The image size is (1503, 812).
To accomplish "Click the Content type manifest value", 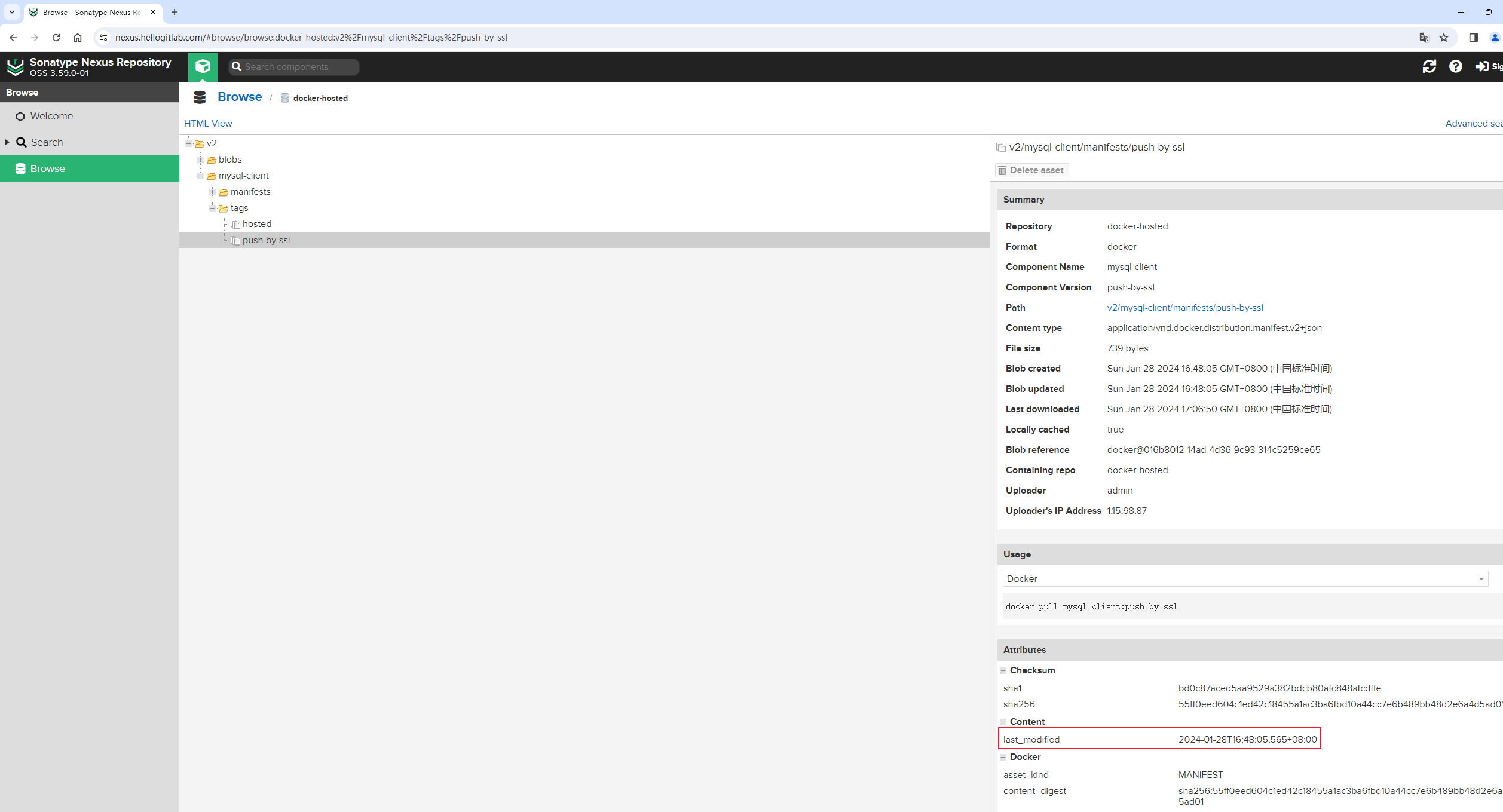I will click(x=1214, y=328).
